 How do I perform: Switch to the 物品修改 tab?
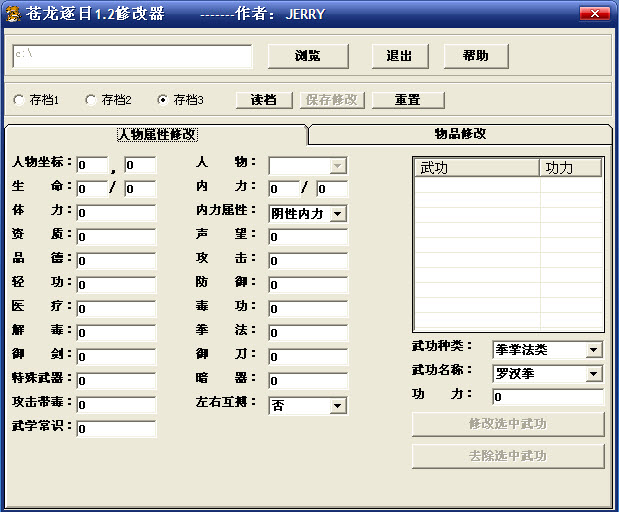pos(460,134)
